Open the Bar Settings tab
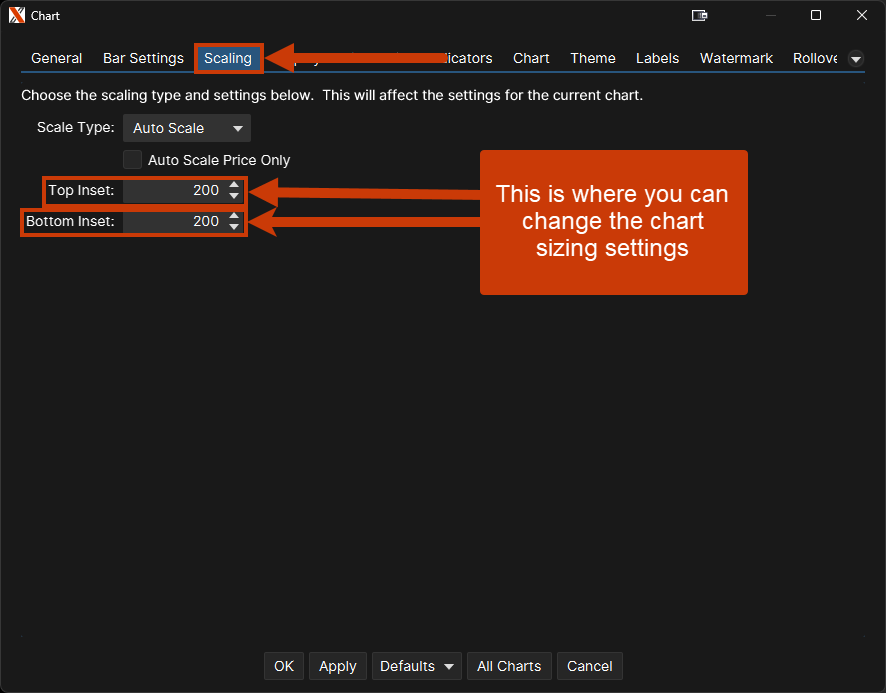886x693 pixels. (143, 58)
